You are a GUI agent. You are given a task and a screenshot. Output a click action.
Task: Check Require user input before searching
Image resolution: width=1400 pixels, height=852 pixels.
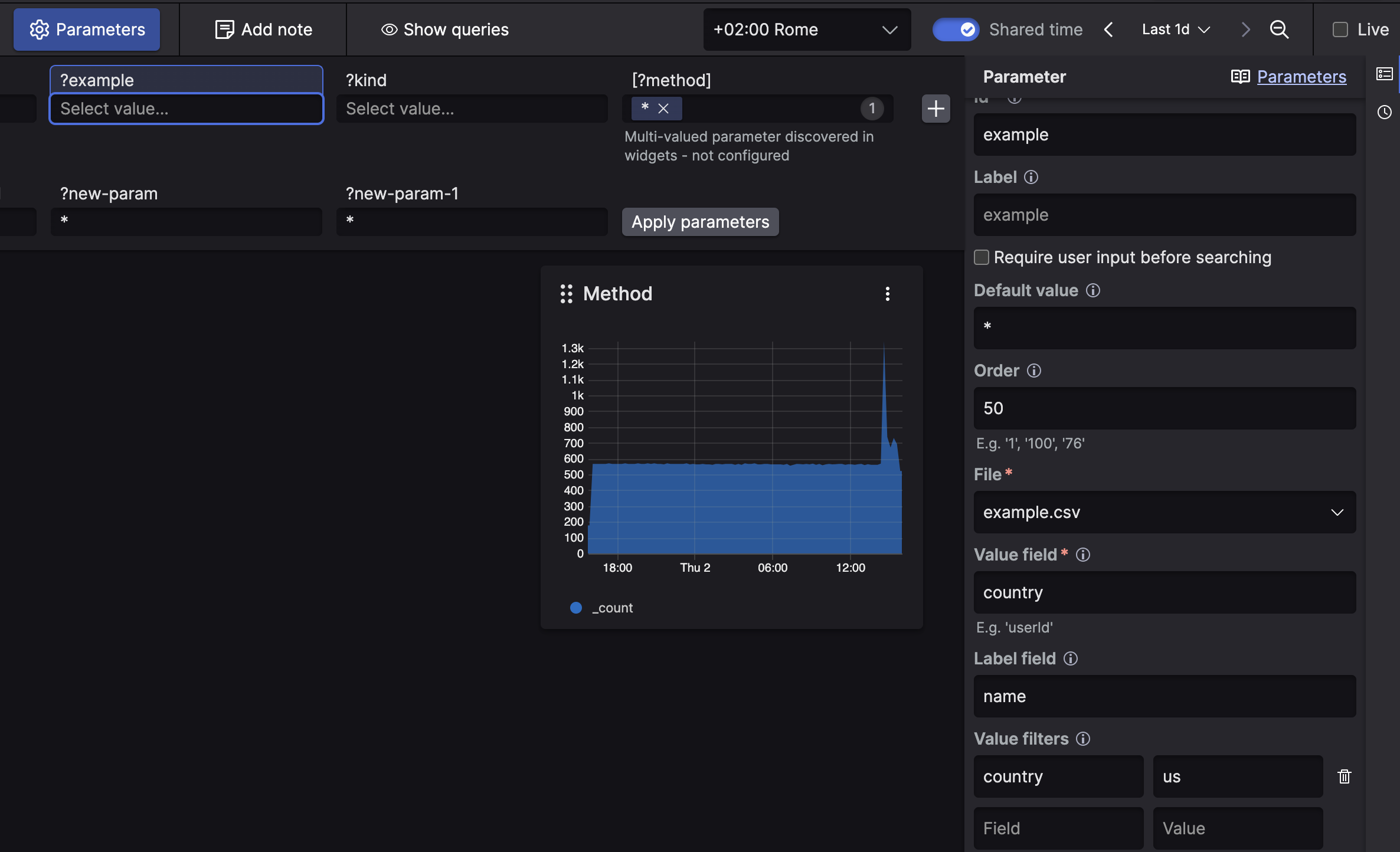pyautogui.click(x=982, y=257)
